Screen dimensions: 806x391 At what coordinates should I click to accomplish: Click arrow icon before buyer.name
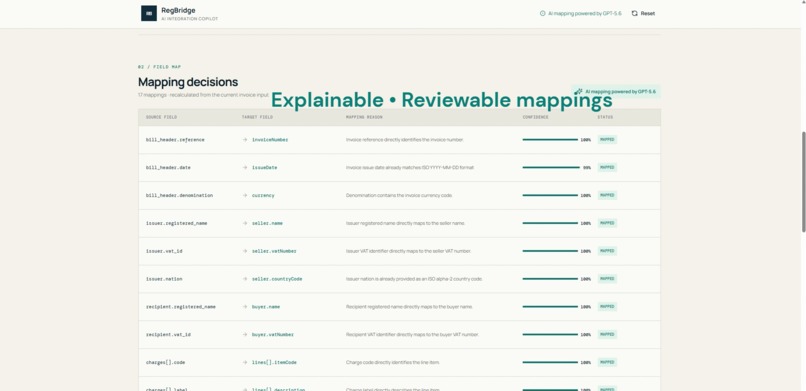click(245, 307)
